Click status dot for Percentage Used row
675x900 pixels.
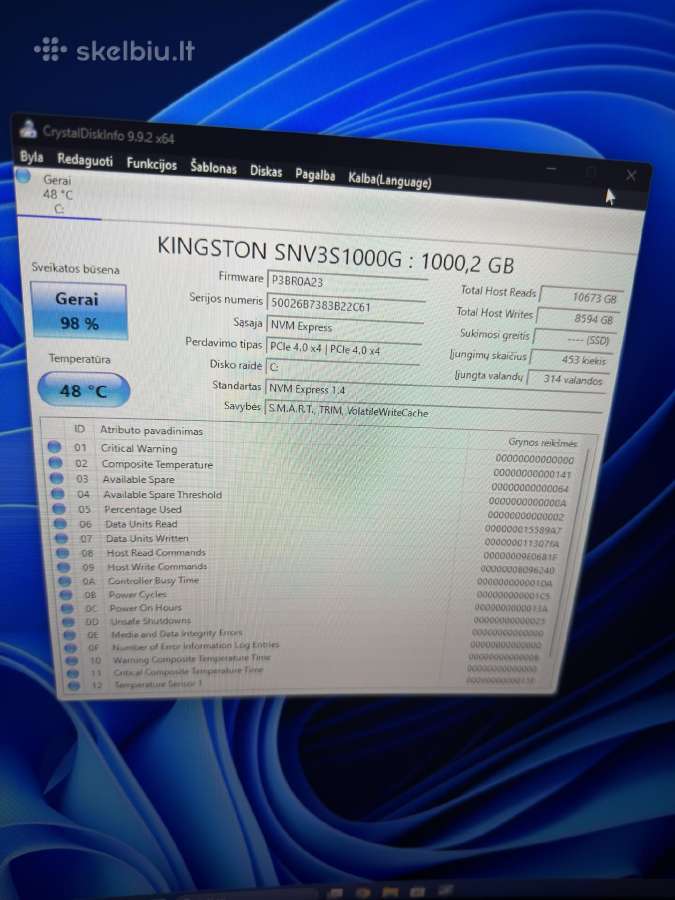click(59, 508)
